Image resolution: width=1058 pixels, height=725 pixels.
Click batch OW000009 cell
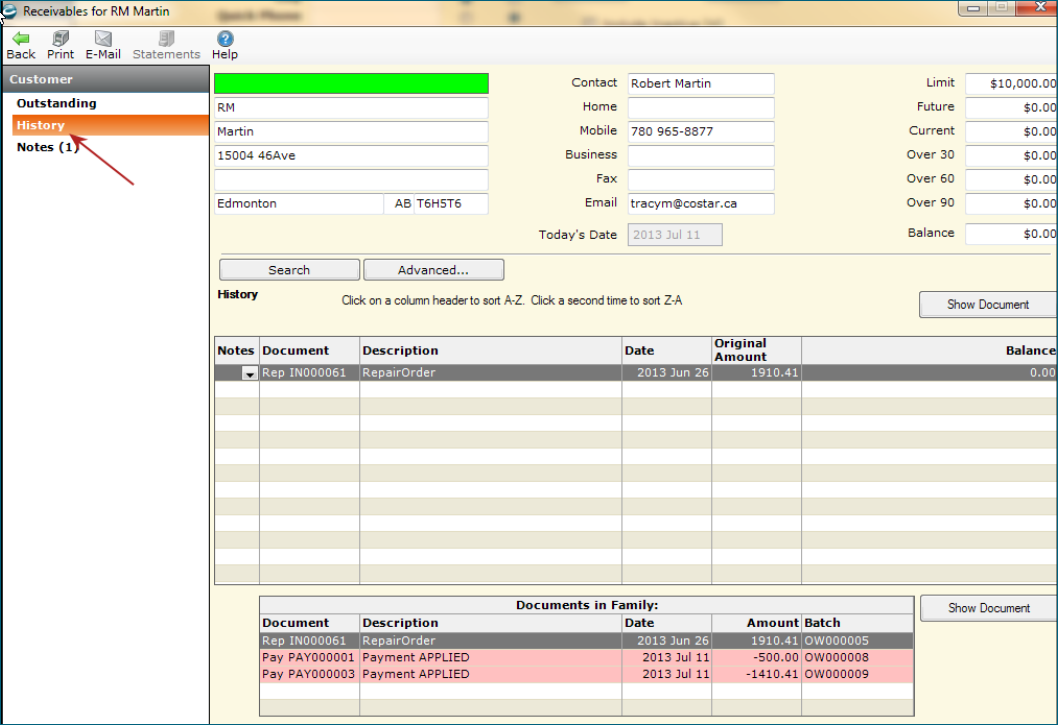click(837, 674)
